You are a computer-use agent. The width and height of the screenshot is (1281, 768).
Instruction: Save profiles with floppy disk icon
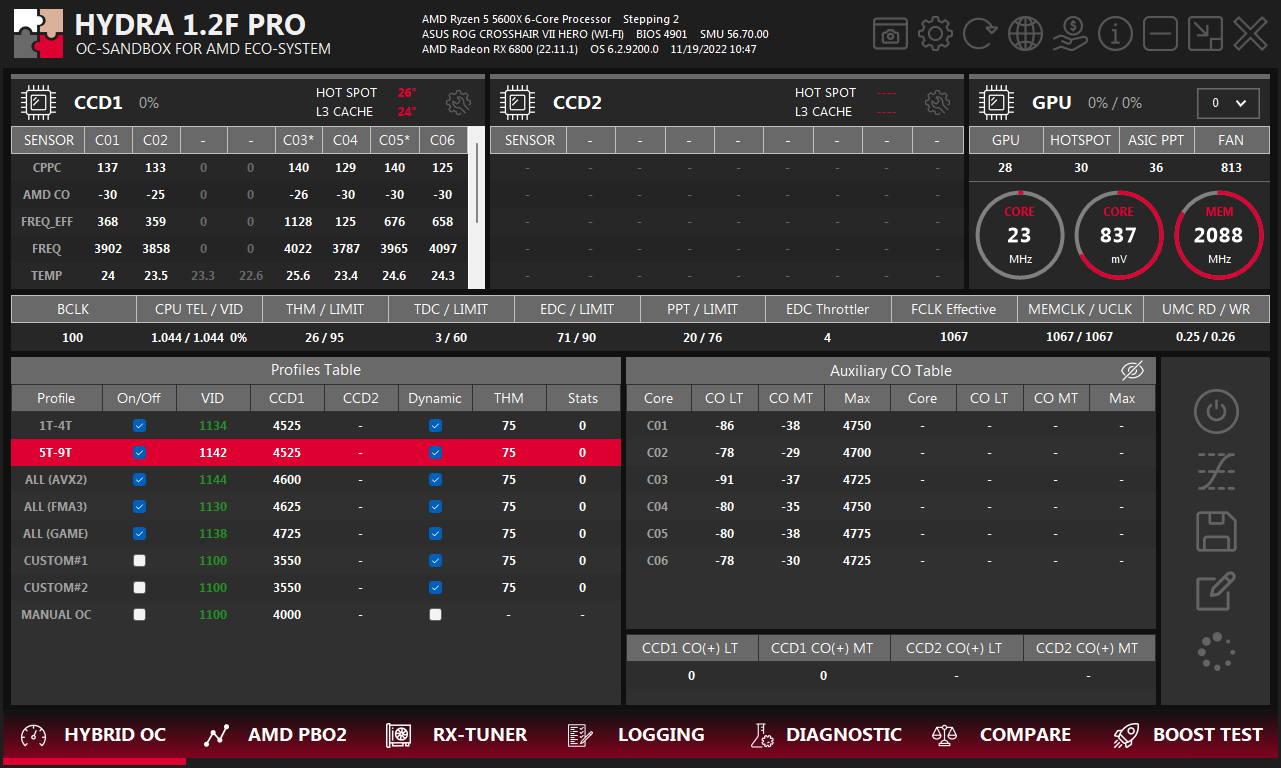1216,531
